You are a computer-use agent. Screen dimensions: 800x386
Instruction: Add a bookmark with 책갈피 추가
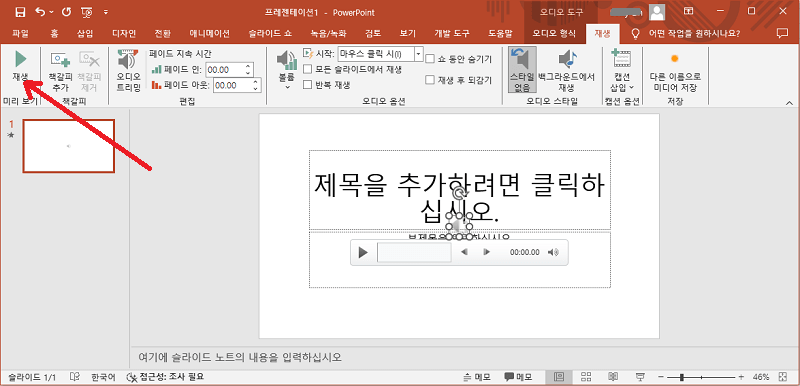click(60, 70)
